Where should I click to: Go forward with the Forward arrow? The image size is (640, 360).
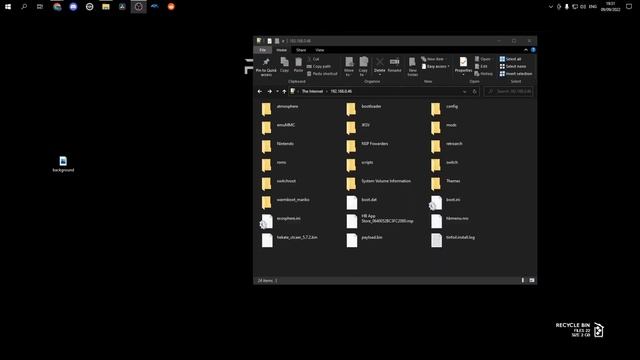click(269, 91)
